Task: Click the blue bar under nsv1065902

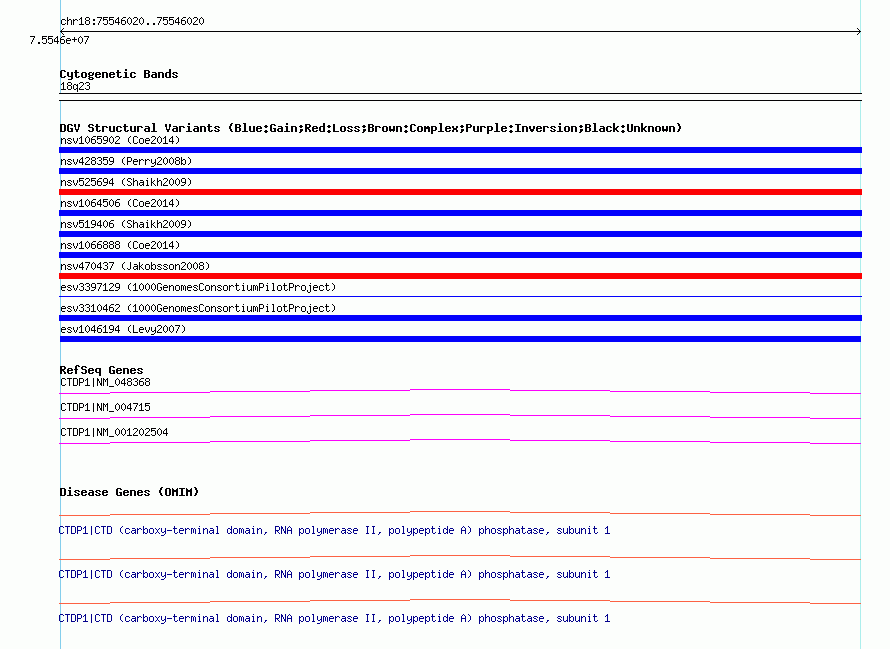Action: pyautogui.click(x=460, y=150)
